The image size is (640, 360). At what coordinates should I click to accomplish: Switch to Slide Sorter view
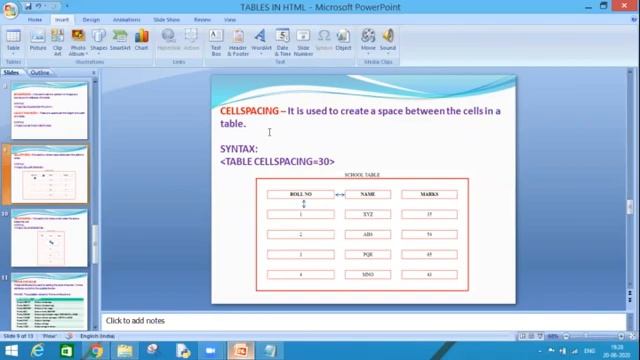[531, 336]
